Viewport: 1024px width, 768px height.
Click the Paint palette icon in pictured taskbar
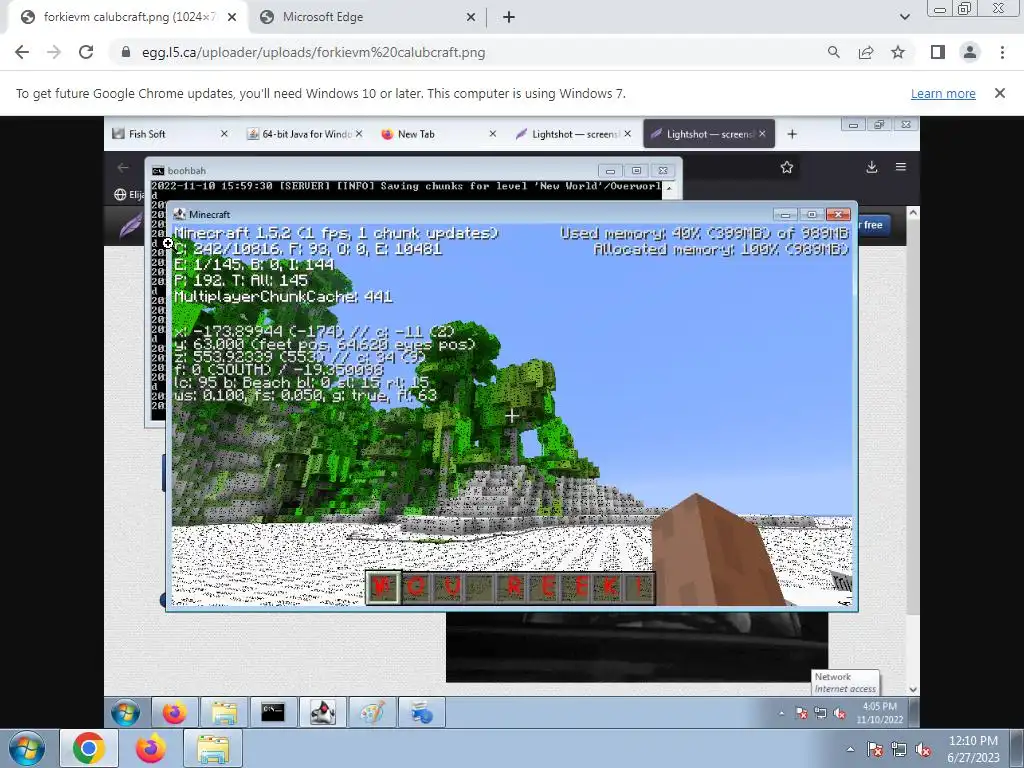(x=372, y=712)
